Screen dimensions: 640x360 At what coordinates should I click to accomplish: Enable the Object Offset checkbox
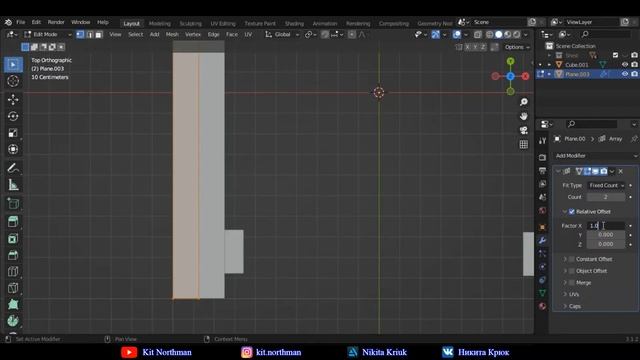[x=572, y=271]
